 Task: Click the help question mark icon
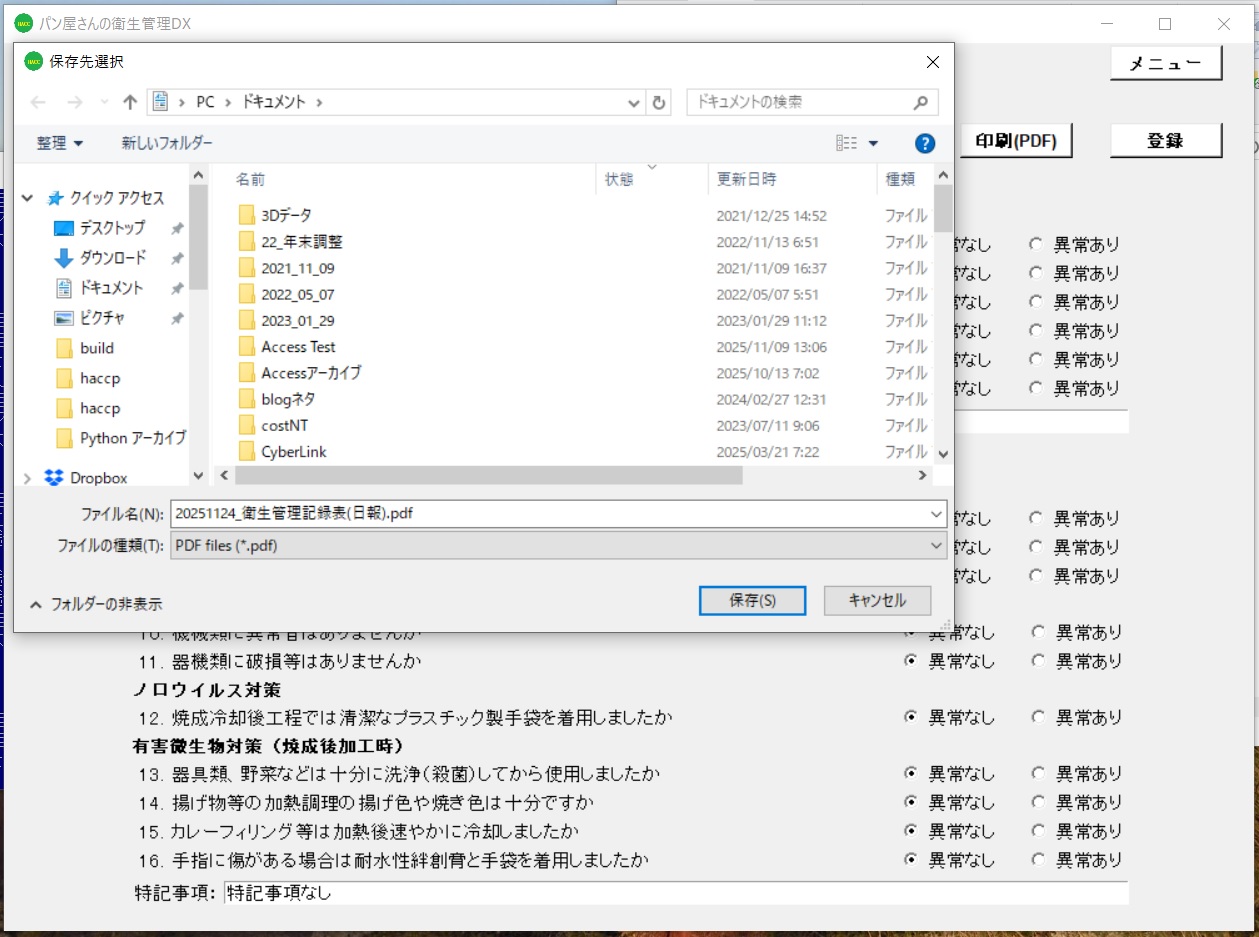click(924, 143)
